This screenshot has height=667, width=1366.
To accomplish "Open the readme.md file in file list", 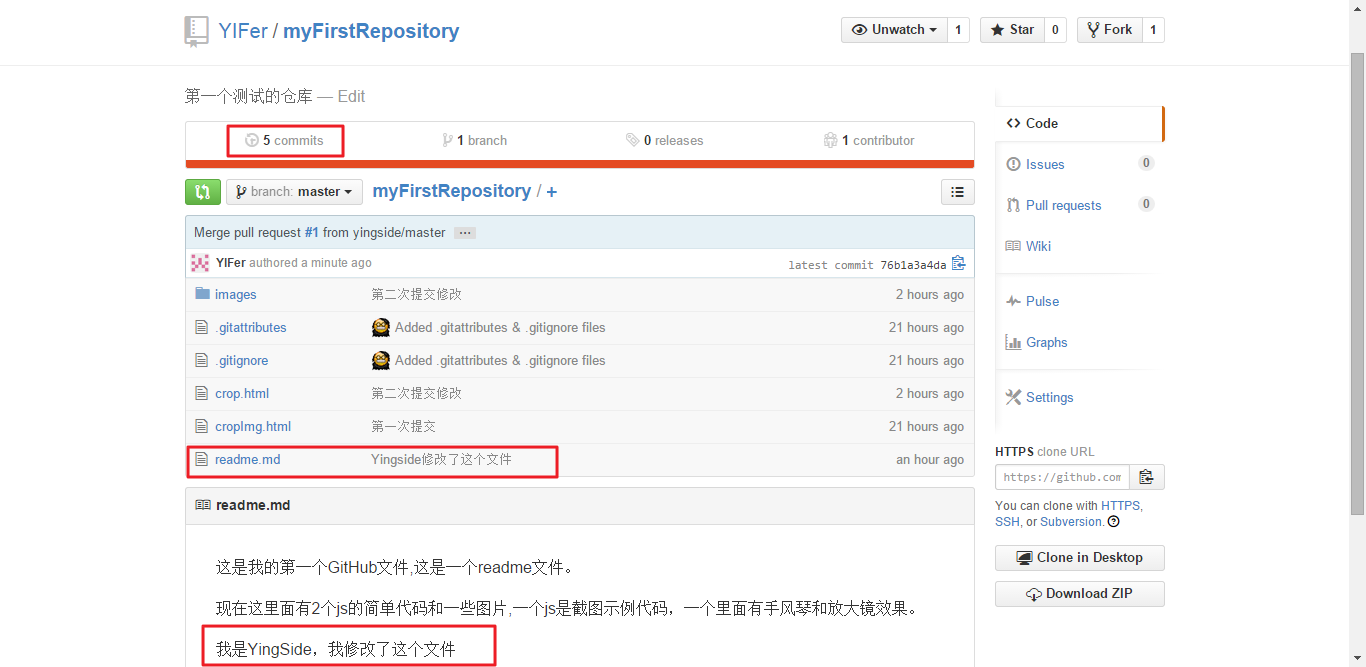I will tap(248, 459).
